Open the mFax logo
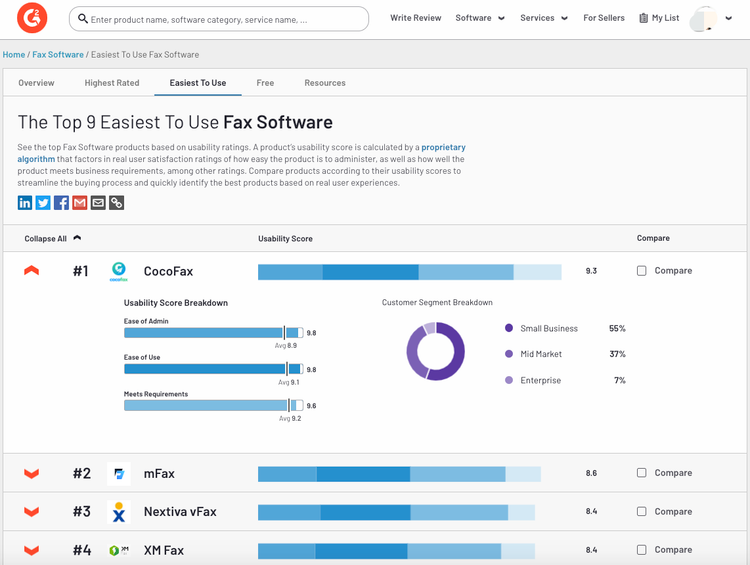 click(x=119, y=474)
